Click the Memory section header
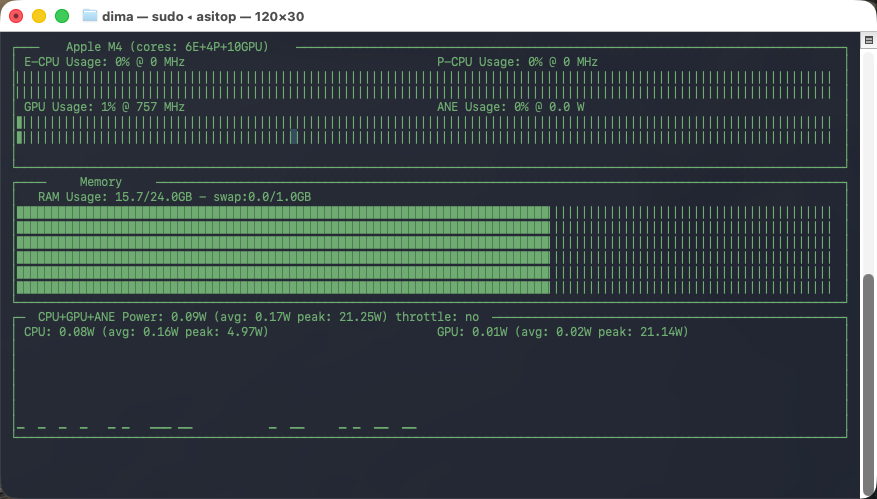Viewport: 877px width, 499px height. pyautogui.click(x=100, y=182)
